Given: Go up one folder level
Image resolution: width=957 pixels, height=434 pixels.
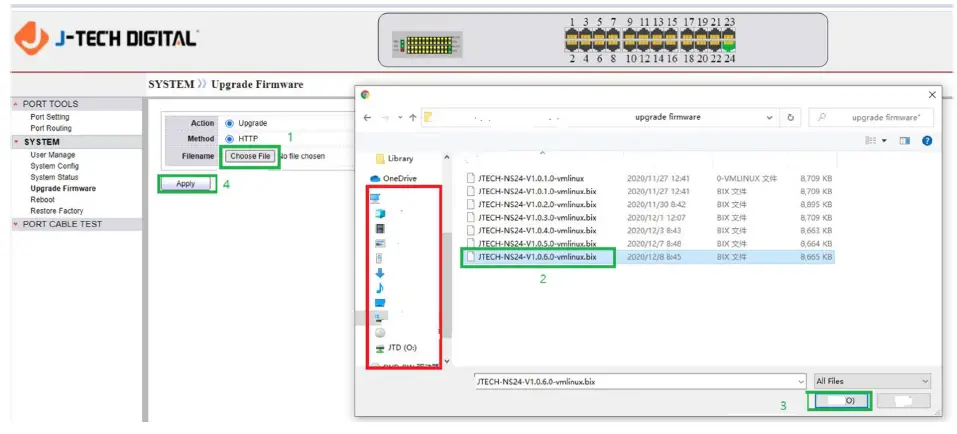Looking at the screenshot, I should pyautogui.click(x=413, y=117).
